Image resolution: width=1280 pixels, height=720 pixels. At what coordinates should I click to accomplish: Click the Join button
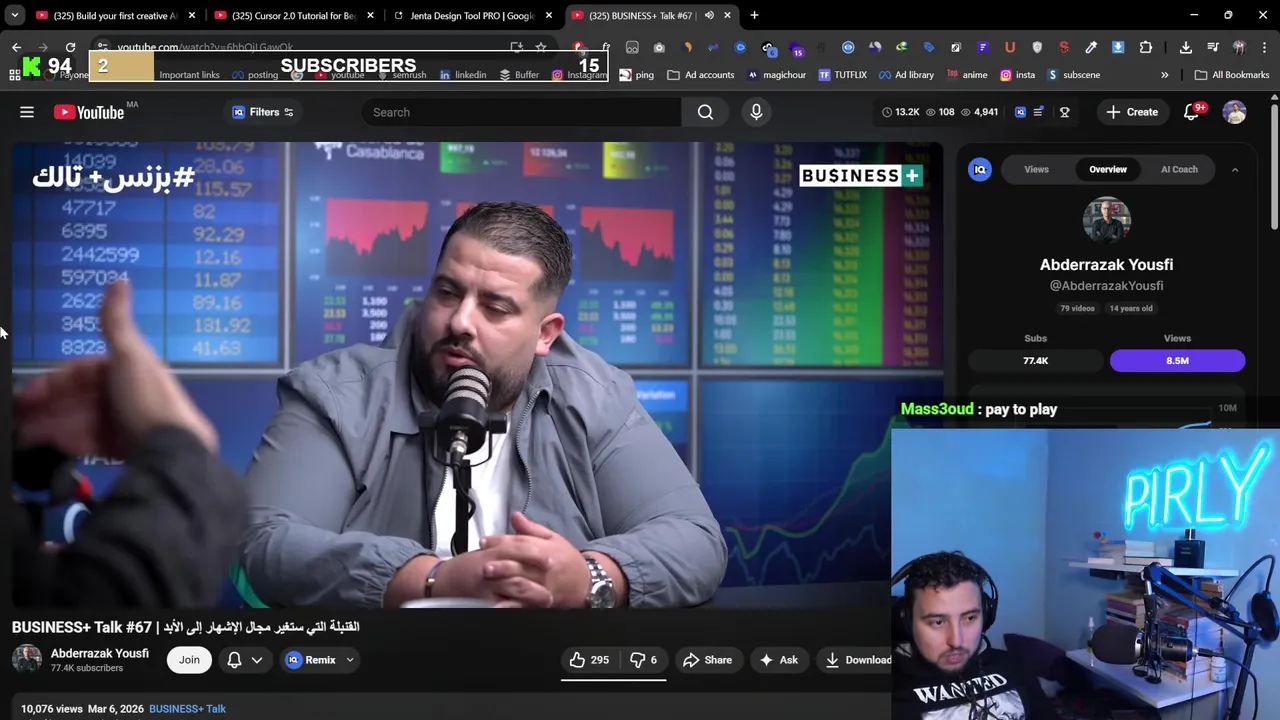(189, 660)
